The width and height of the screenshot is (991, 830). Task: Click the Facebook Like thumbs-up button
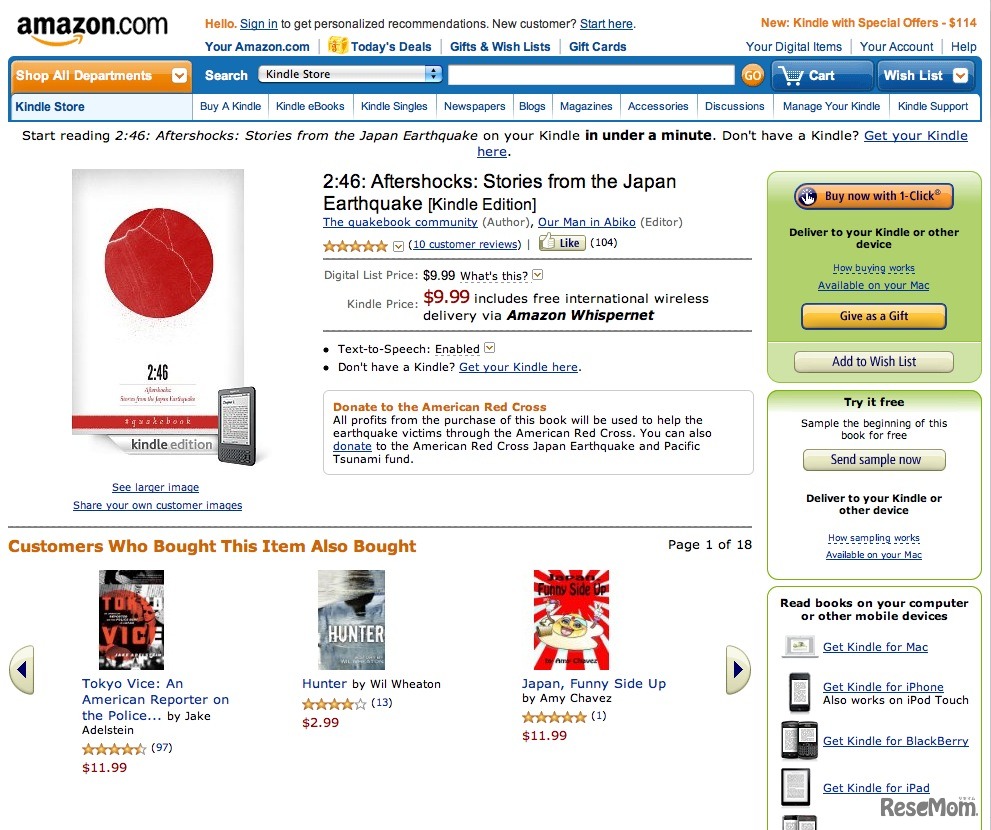click(x=561, y=243)
